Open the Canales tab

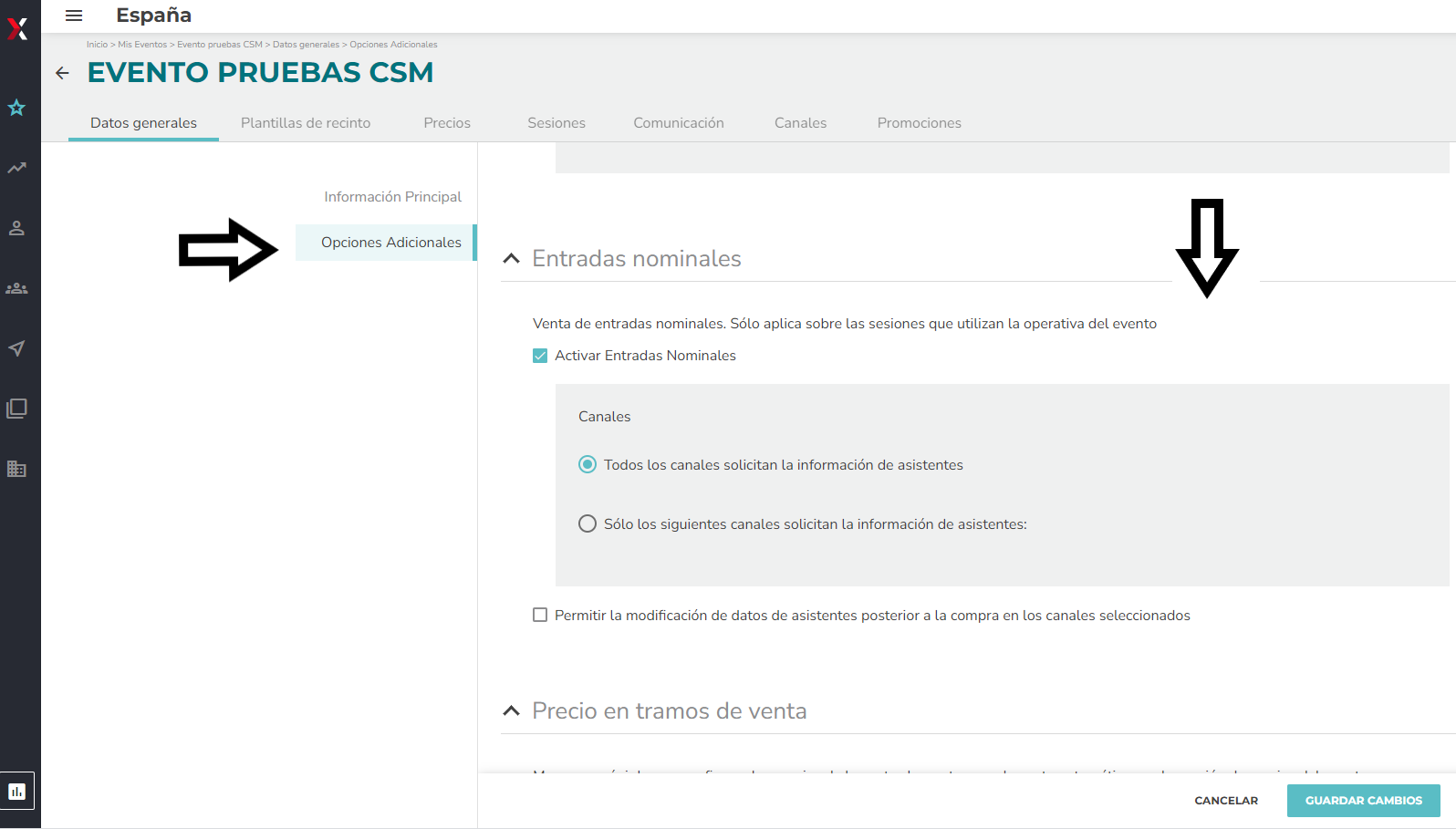[801, 123]
